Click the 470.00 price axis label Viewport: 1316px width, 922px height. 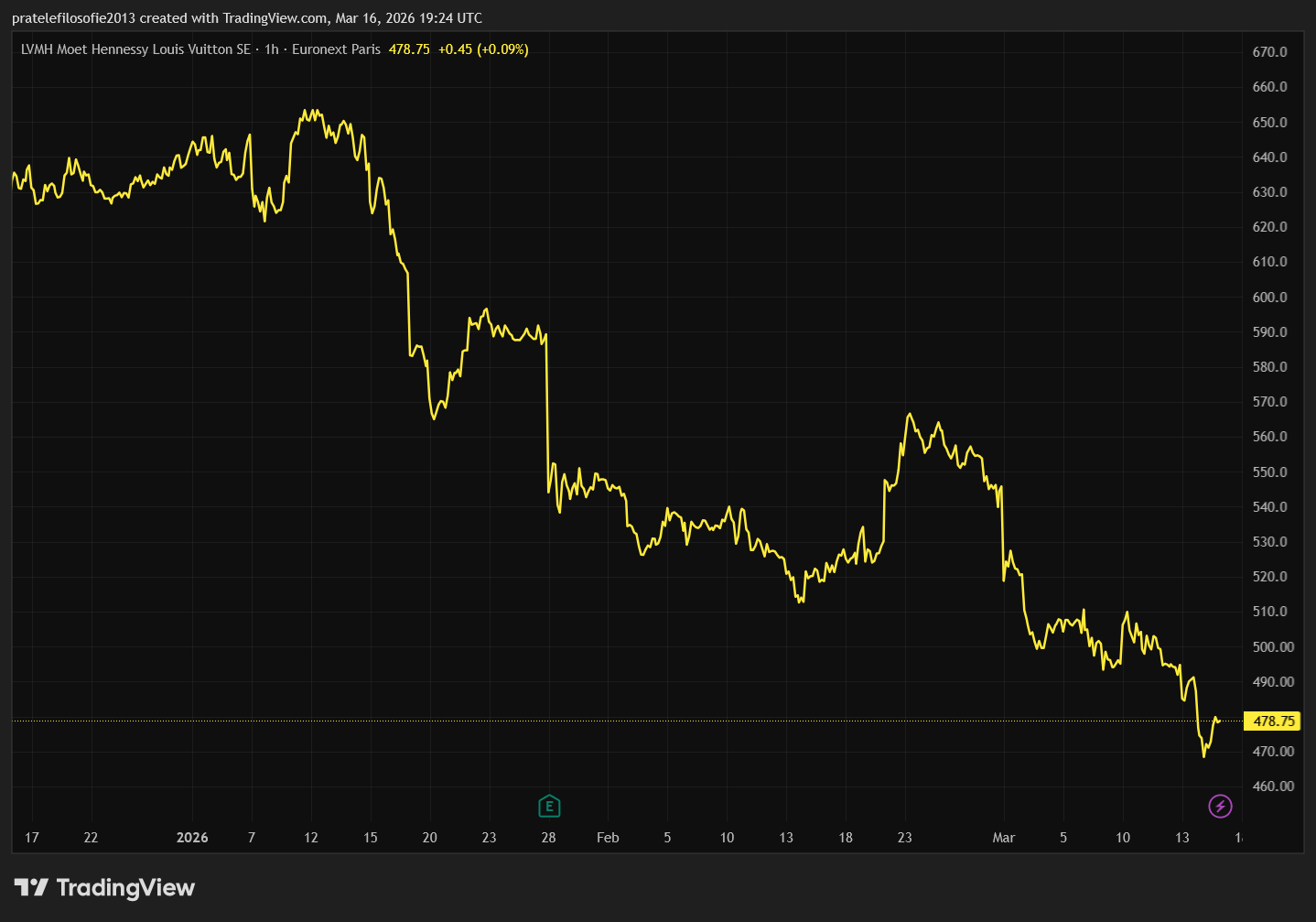tap(1273, 752)
